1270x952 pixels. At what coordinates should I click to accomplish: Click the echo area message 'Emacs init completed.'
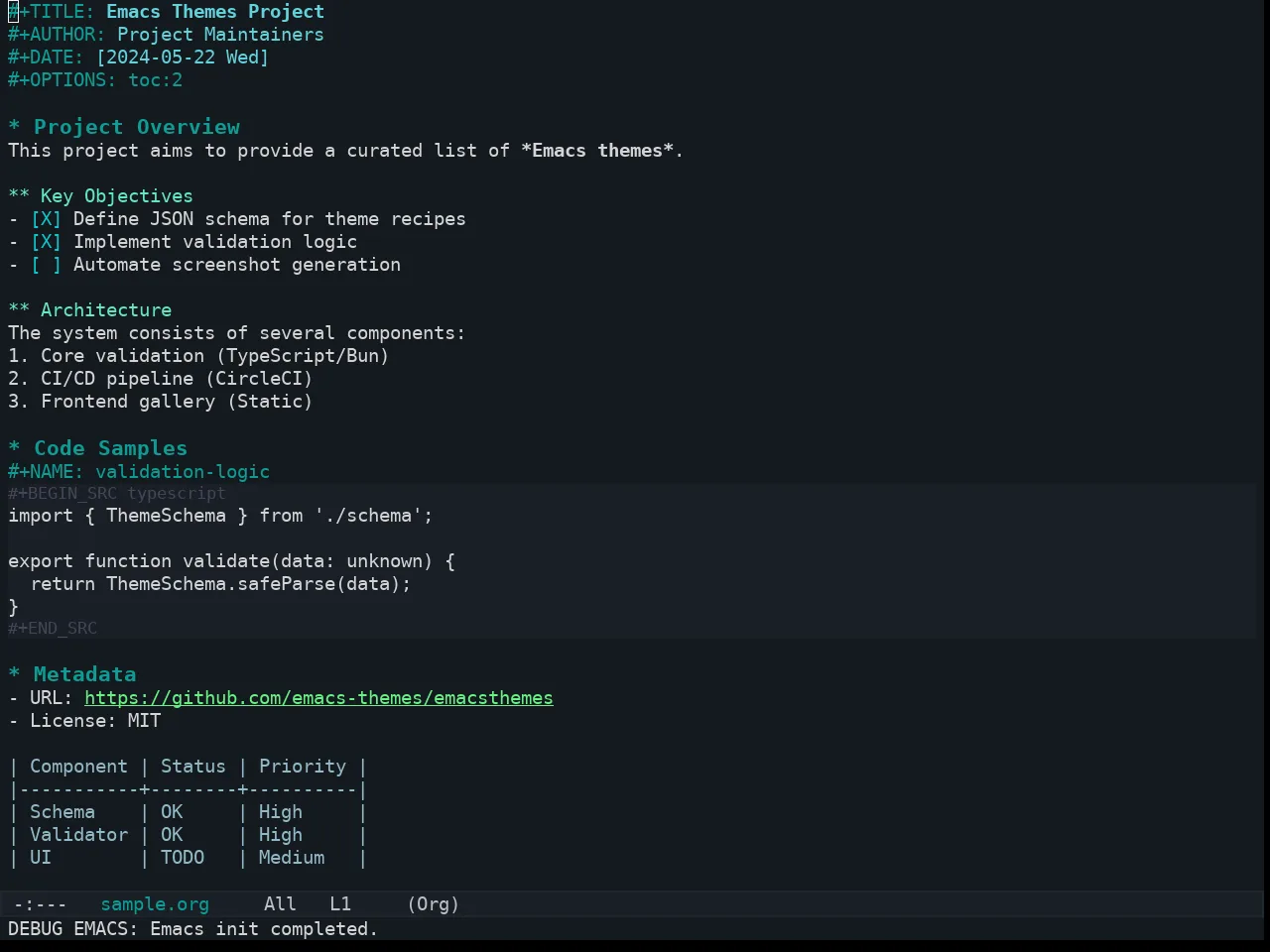264,929
